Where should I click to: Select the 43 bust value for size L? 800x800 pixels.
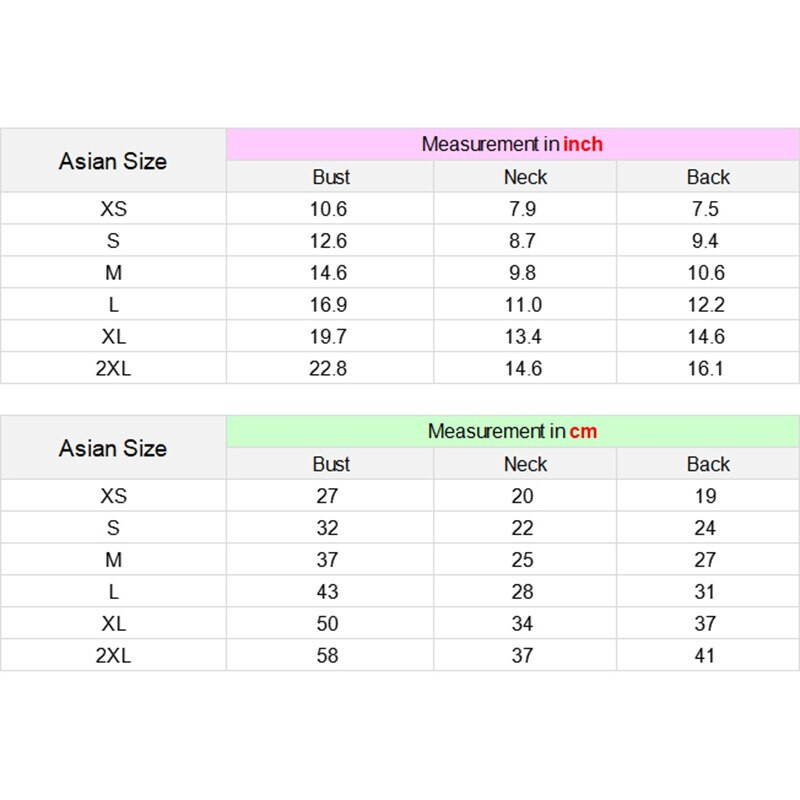[x=327, y=592]
